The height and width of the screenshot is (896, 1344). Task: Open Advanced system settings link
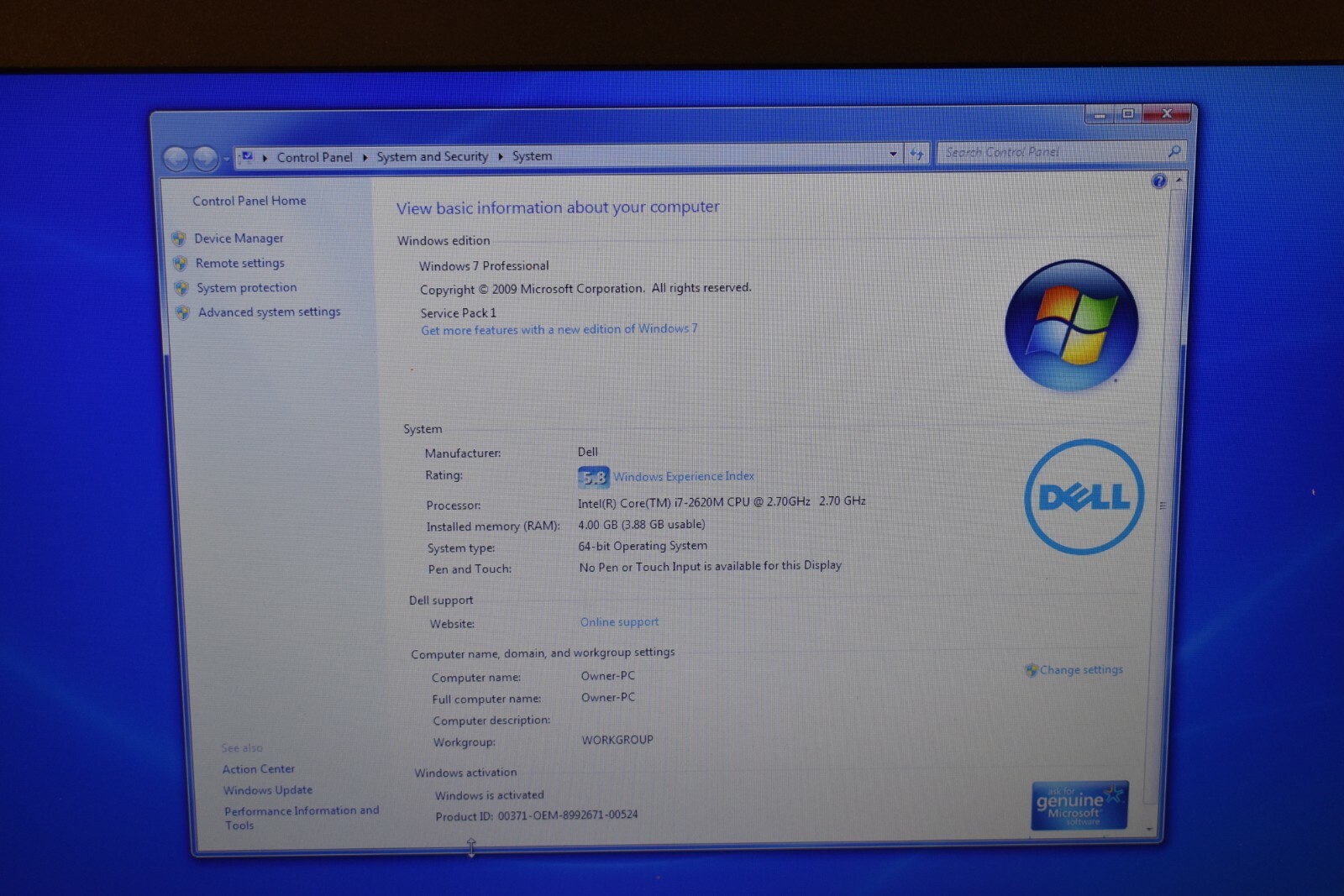pos(269,312)
